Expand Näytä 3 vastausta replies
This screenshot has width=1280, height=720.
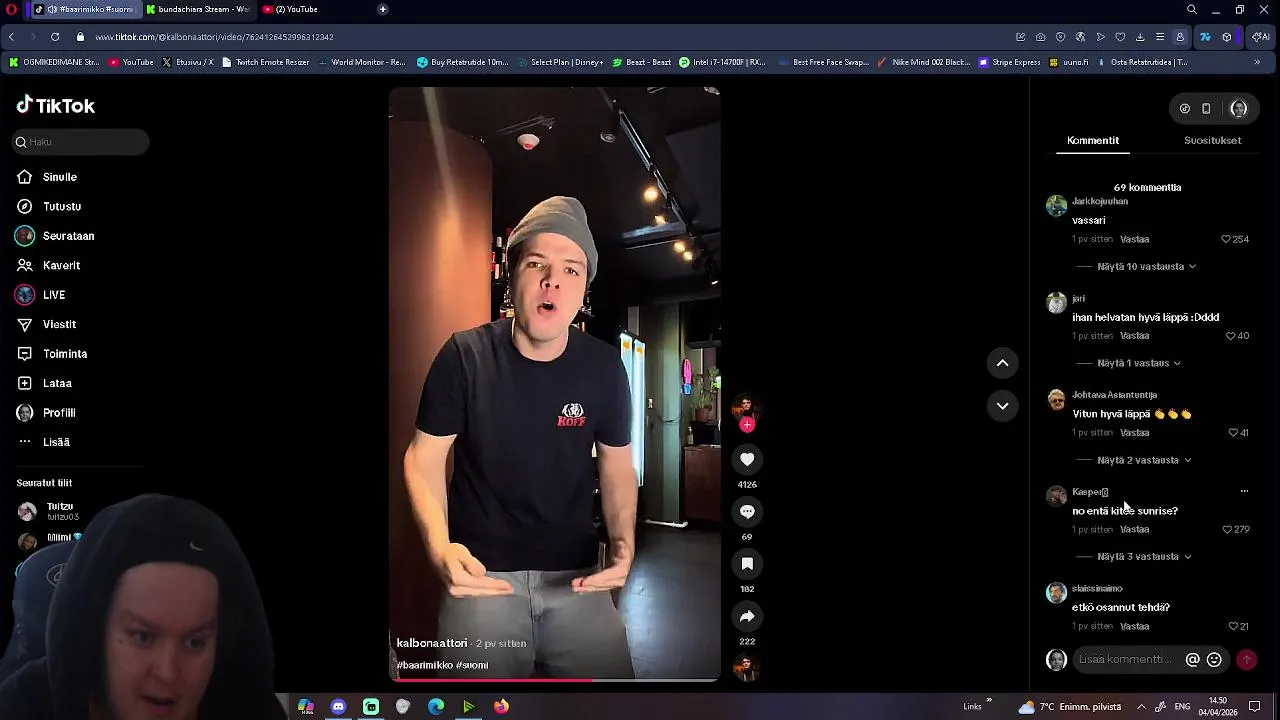pyautogui.click(x=1144, y=557)
